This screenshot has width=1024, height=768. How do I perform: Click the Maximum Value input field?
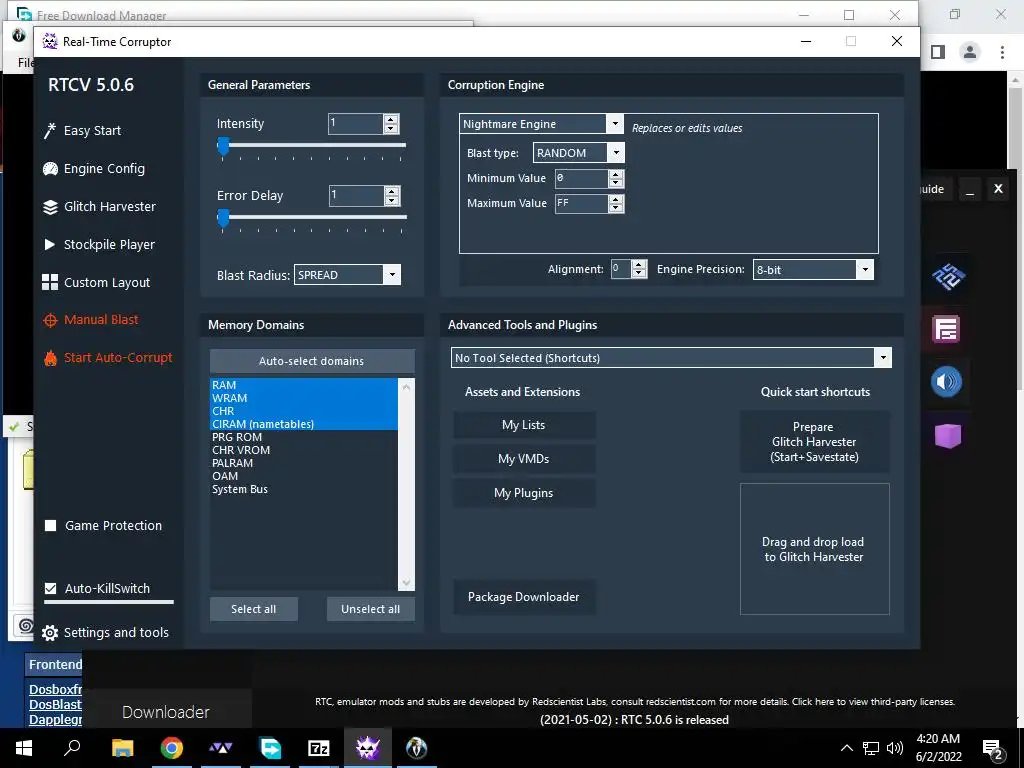click(x=581, y=204)
